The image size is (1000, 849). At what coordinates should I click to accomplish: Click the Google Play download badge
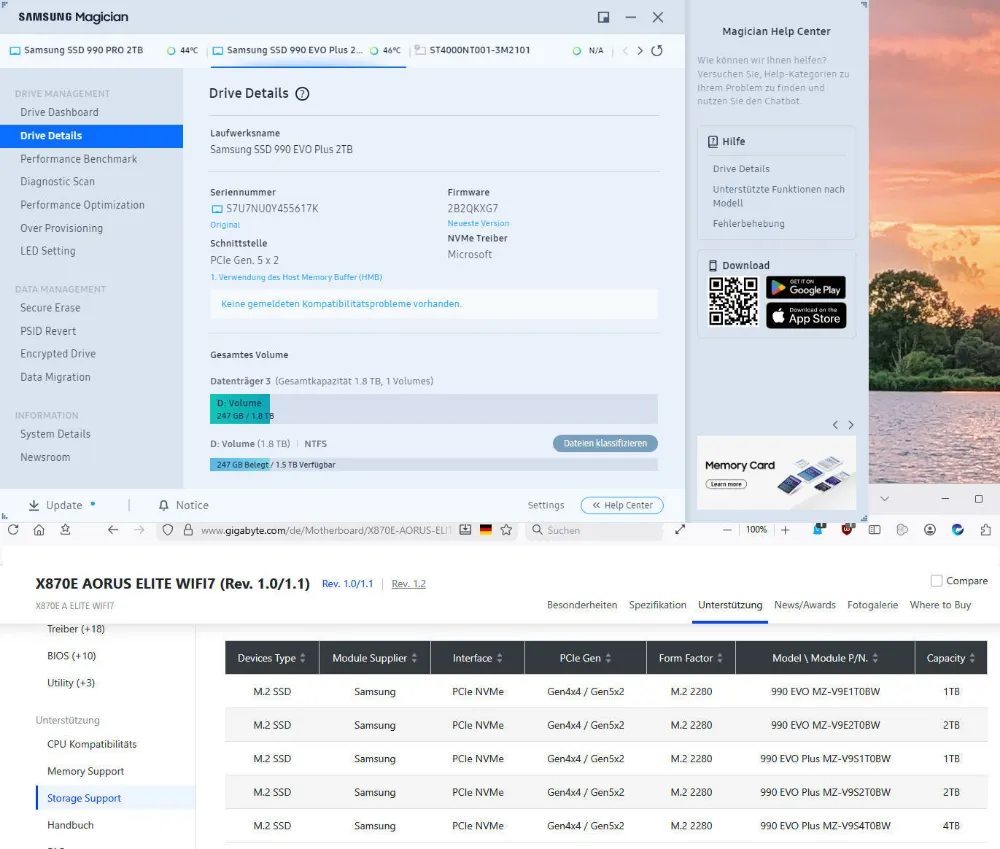[x=805, y=289]
